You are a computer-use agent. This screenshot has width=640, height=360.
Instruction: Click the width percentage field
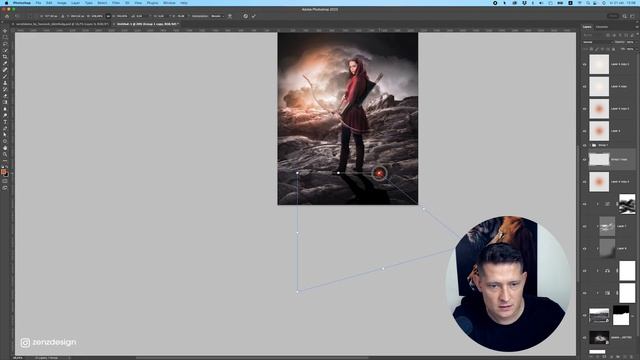pos(97,16)
